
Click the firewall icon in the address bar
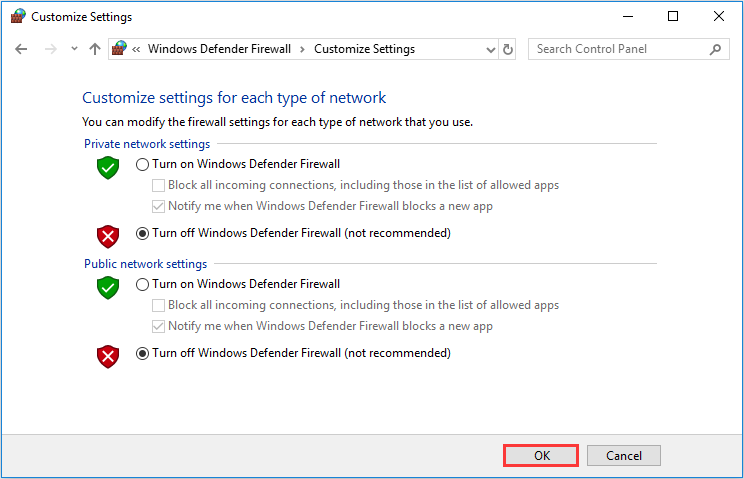(x=120, y=48)
